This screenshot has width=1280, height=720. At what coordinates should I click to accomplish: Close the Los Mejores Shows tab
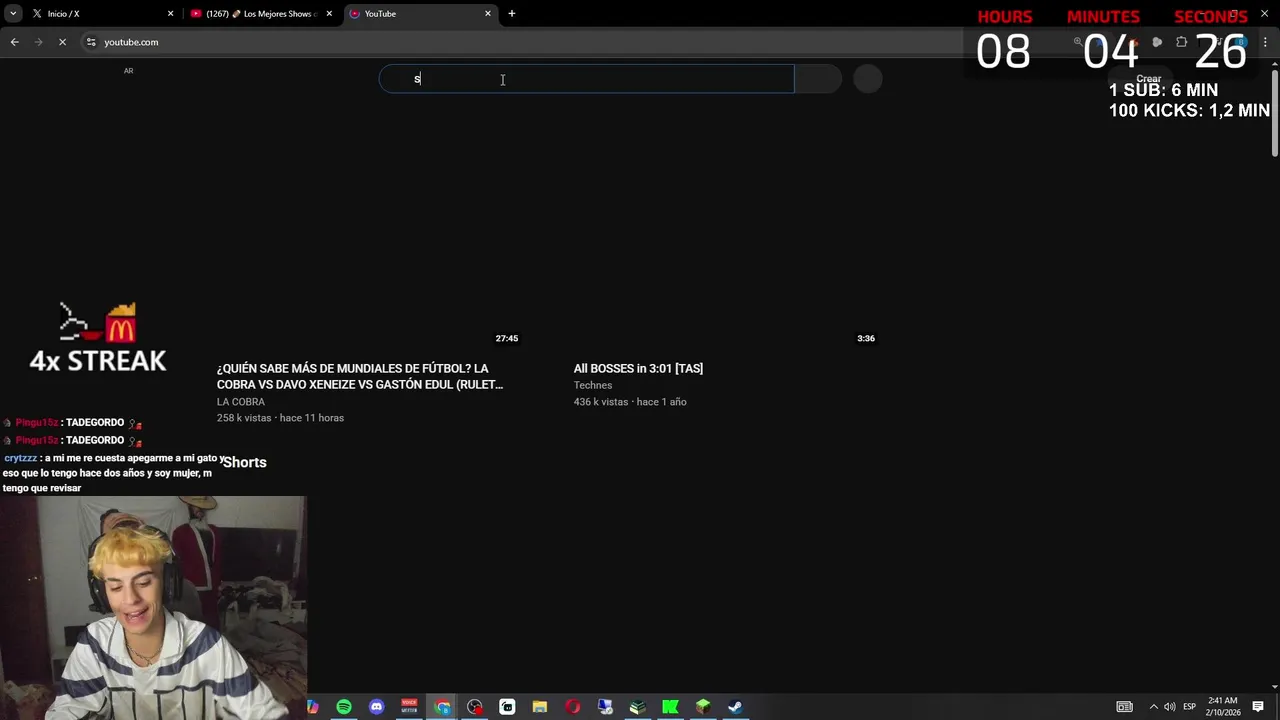pyautogui.click(x=329, y=14)
